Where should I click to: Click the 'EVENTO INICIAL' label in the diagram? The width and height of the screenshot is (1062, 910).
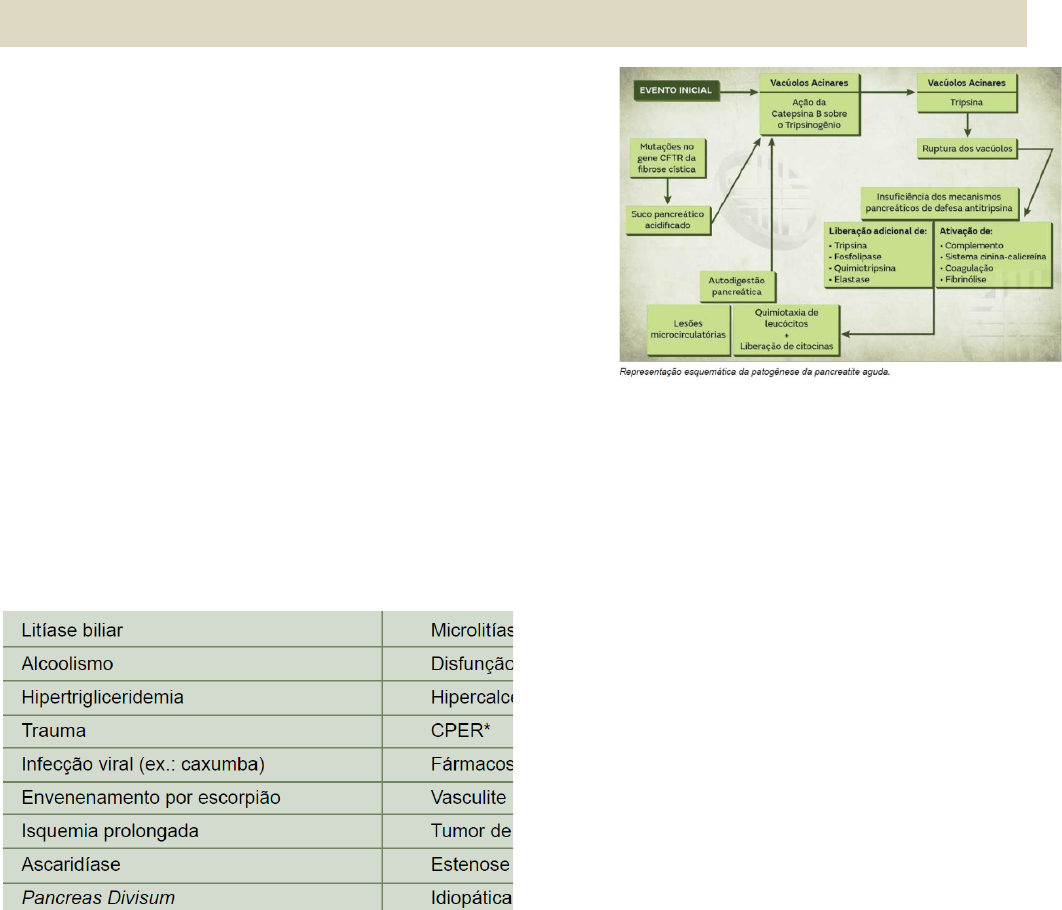[674, 91]
